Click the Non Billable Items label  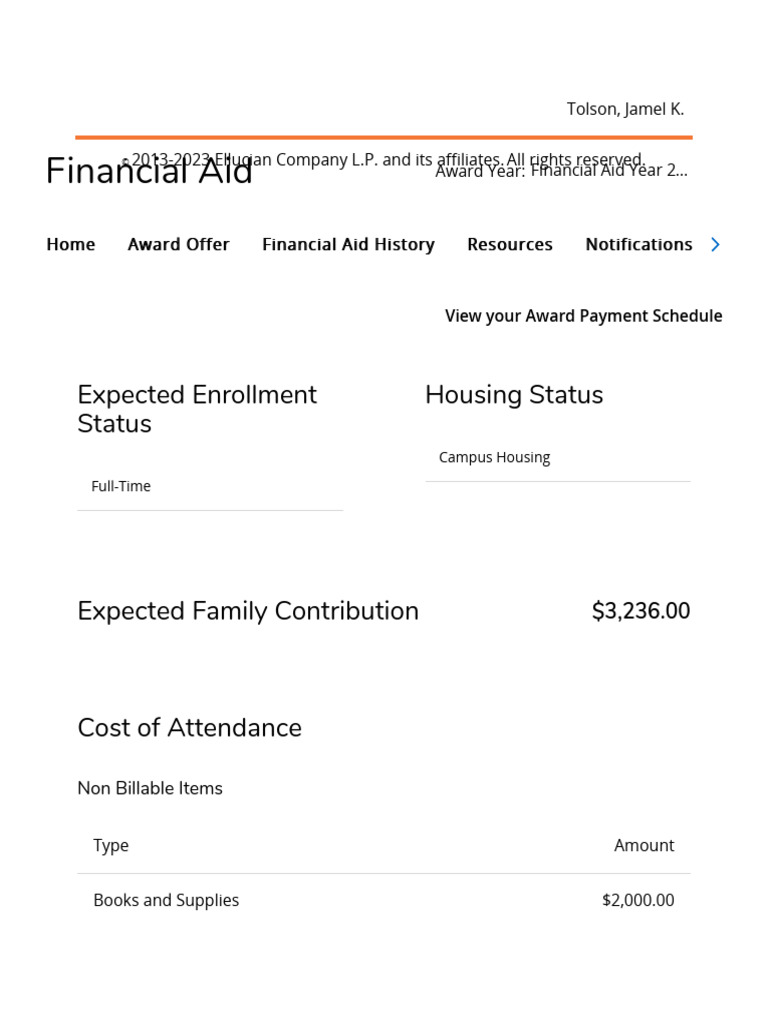click(150, 788)
